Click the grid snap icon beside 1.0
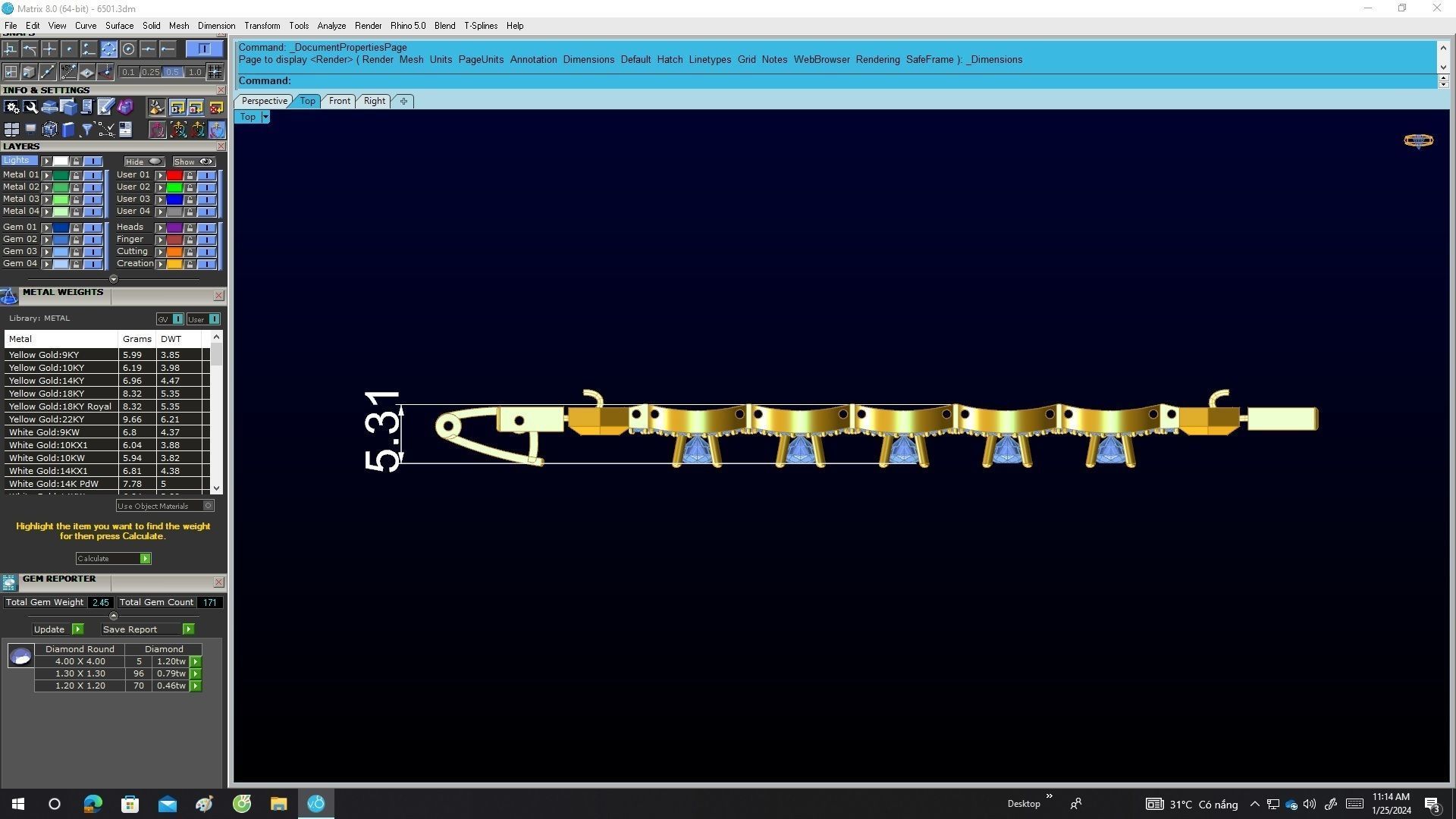The width and height of the screenshot is (1456, 819). (215, 72)
